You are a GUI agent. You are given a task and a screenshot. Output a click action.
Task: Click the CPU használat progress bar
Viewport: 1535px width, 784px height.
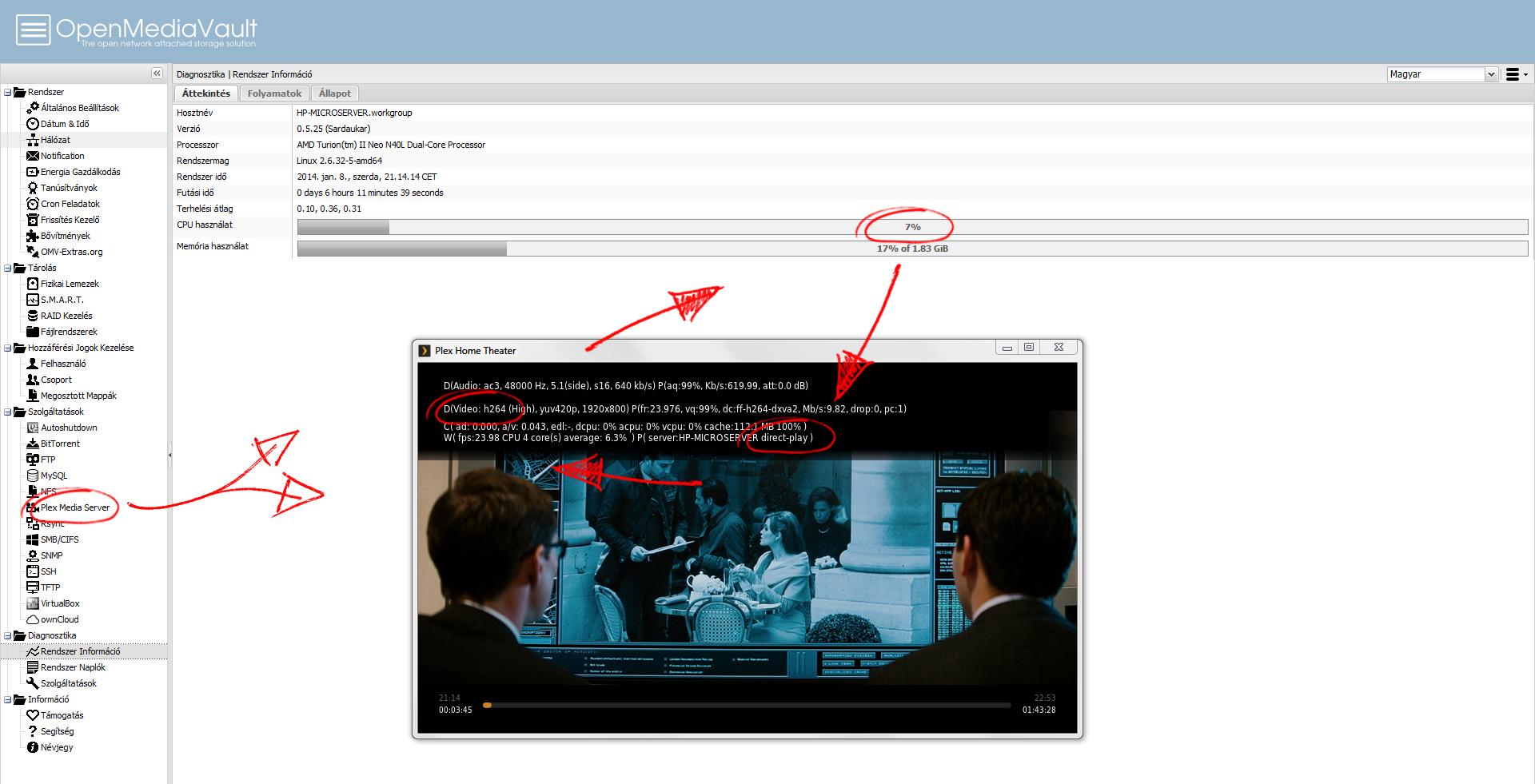pyautogui.click(x=912, y=227)
